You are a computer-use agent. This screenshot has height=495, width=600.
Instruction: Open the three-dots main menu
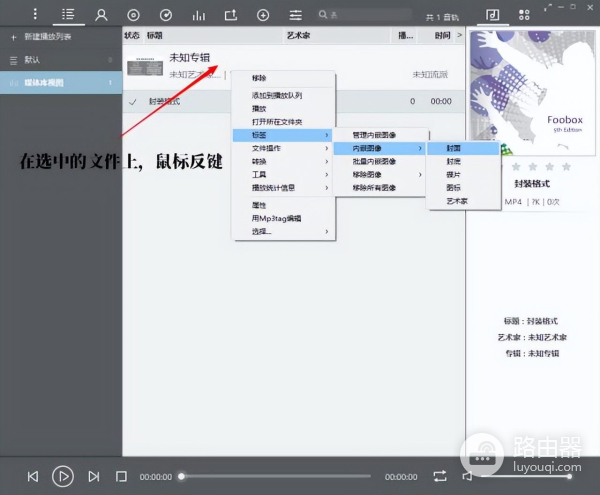pos(35,14)
